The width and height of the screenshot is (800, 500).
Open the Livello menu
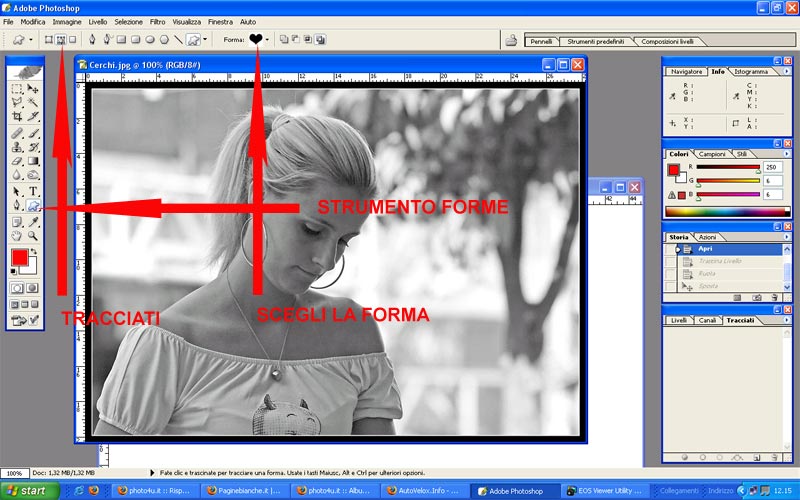[x=97, y=22]
